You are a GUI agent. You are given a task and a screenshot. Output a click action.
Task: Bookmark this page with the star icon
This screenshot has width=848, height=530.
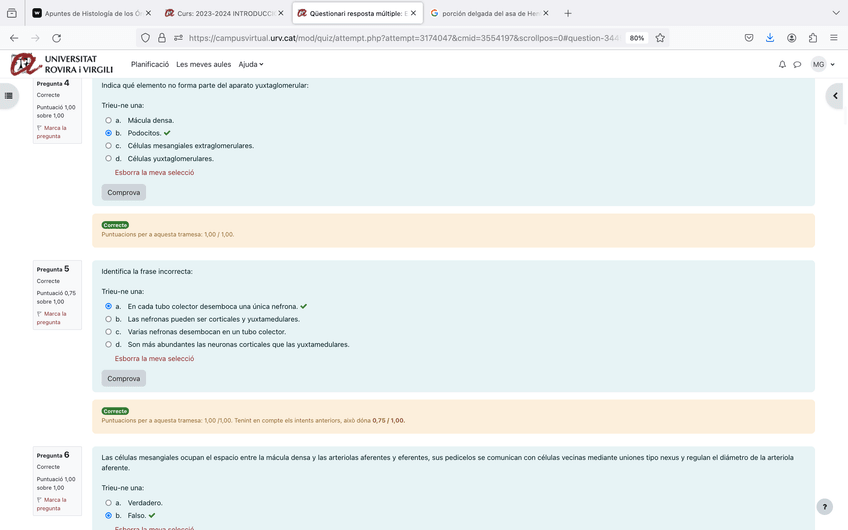tap(660, 38)
